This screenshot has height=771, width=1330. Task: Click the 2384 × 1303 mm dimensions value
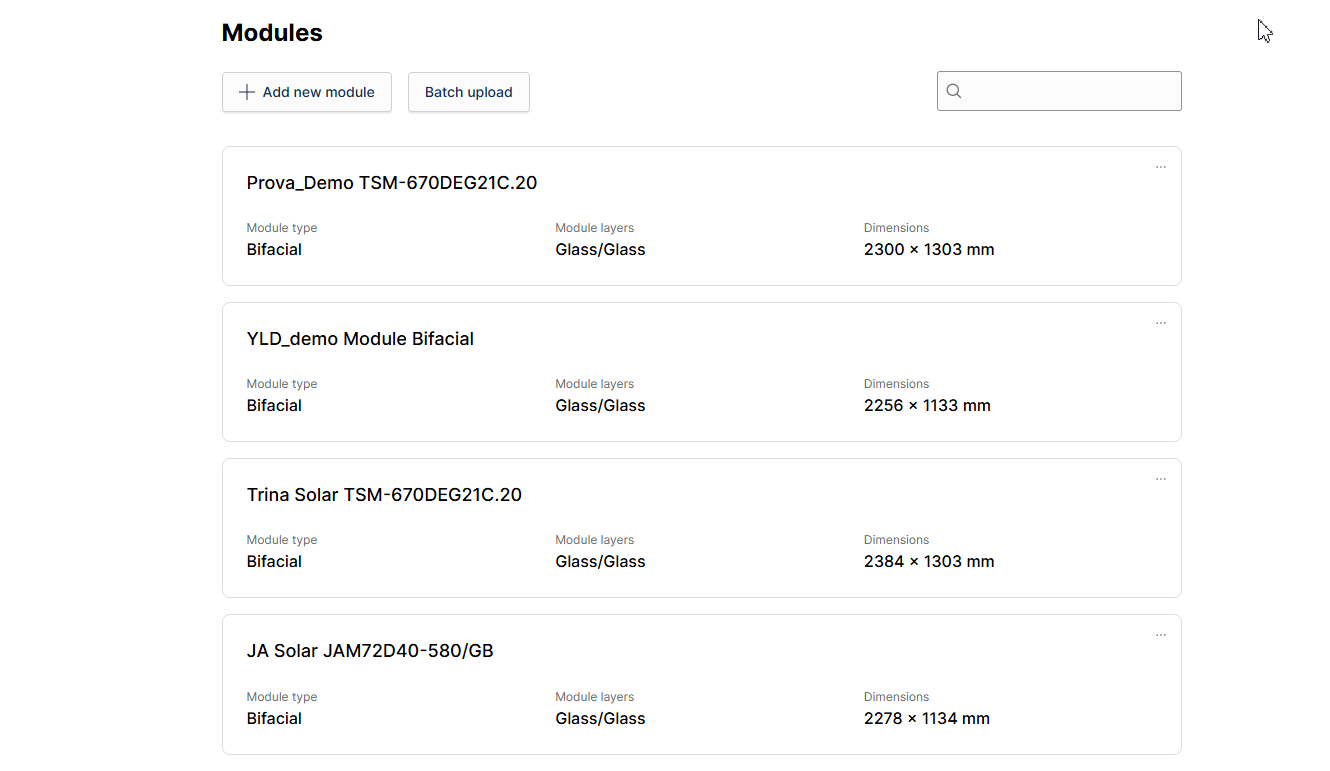click(929, 562)
